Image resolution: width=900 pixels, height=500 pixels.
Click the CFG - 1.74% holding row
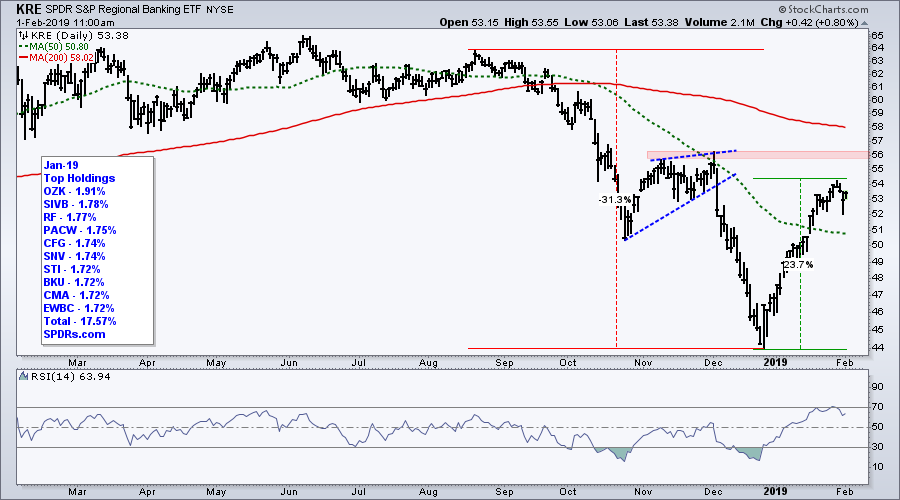tap(75, 243)
